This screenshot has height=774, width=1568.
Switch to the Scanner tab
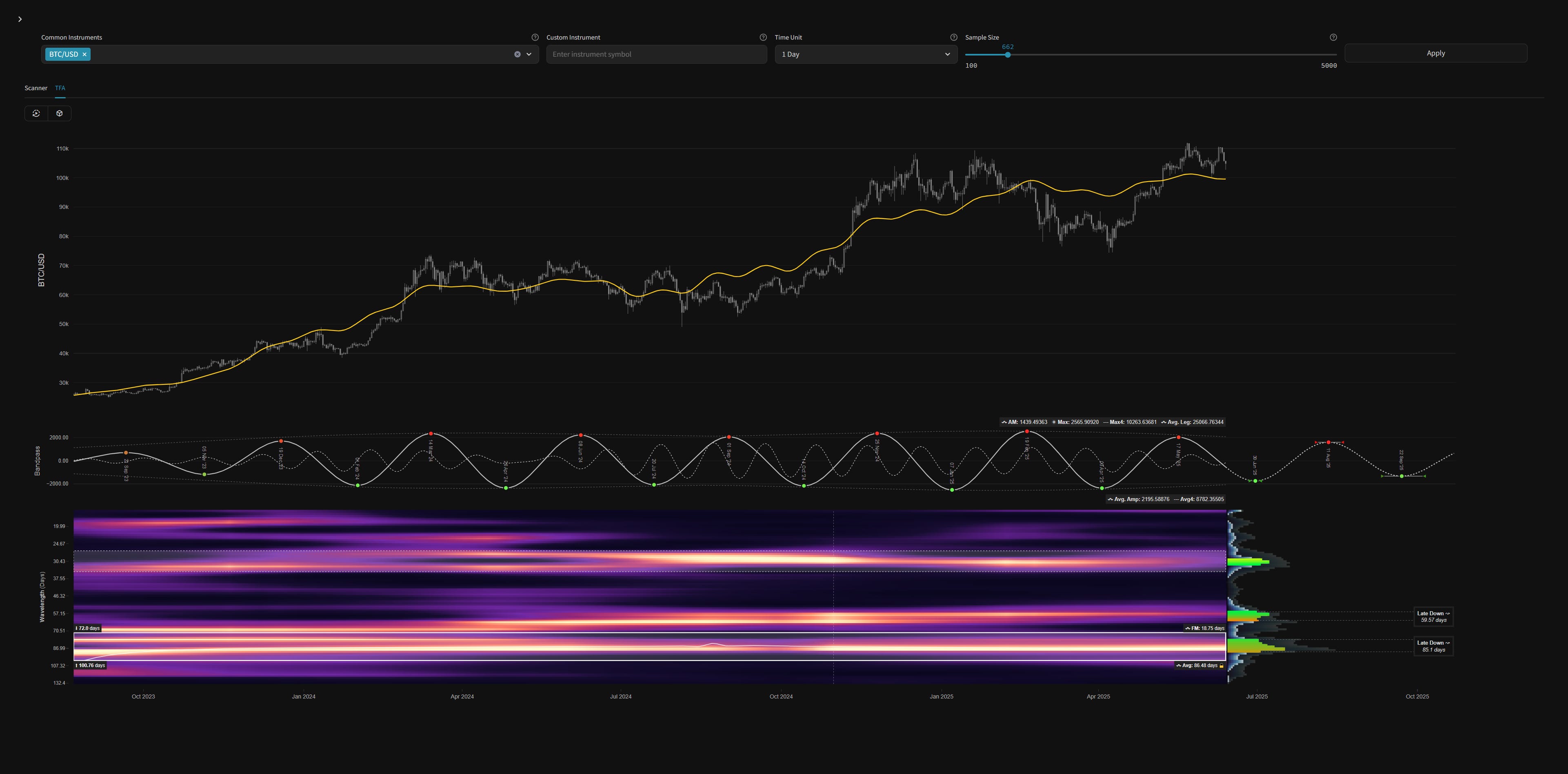coord(36,88)
